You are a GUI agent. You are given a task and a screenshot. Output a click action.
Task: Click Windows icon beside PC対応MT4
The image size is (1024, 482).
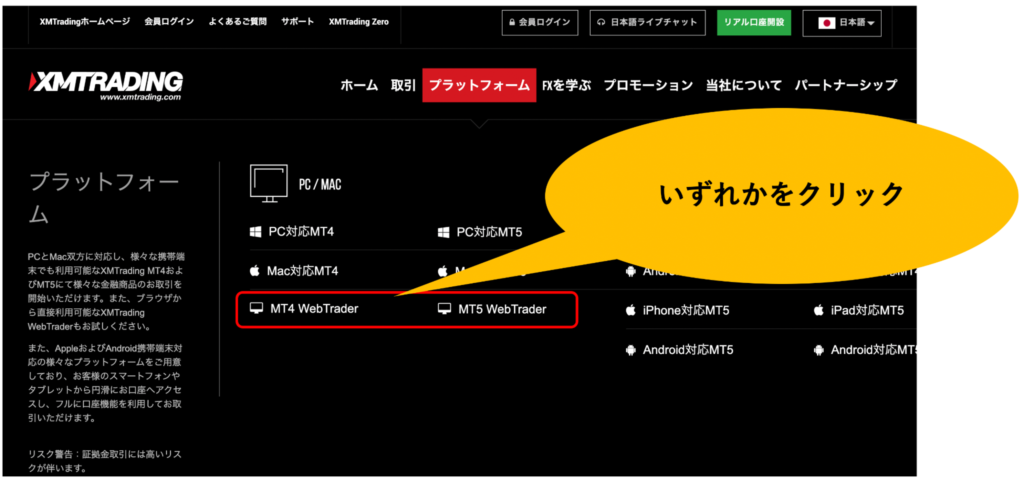pos(255,232)
